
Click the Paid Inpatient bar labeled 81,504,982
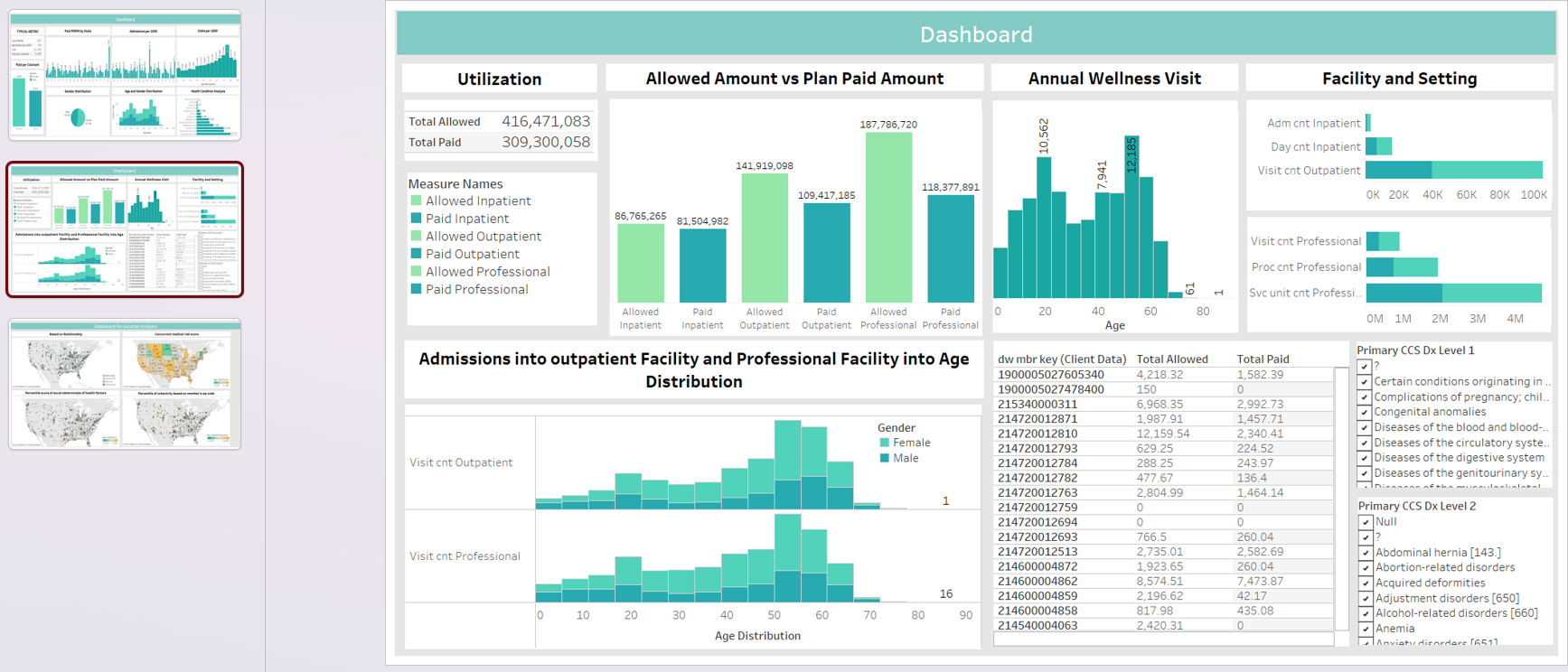coord(702,266)
